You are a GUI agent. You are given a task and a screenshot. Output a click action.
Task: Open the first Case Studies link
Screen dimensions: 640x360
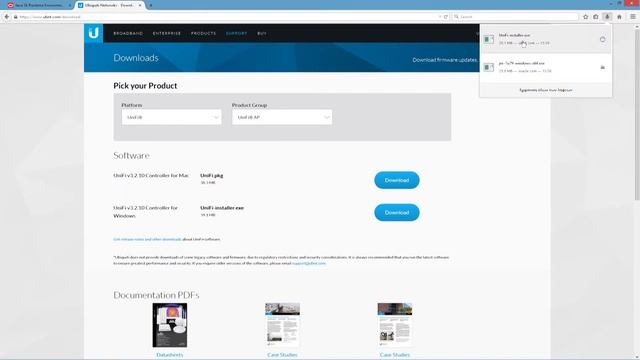tap(282, 355)
